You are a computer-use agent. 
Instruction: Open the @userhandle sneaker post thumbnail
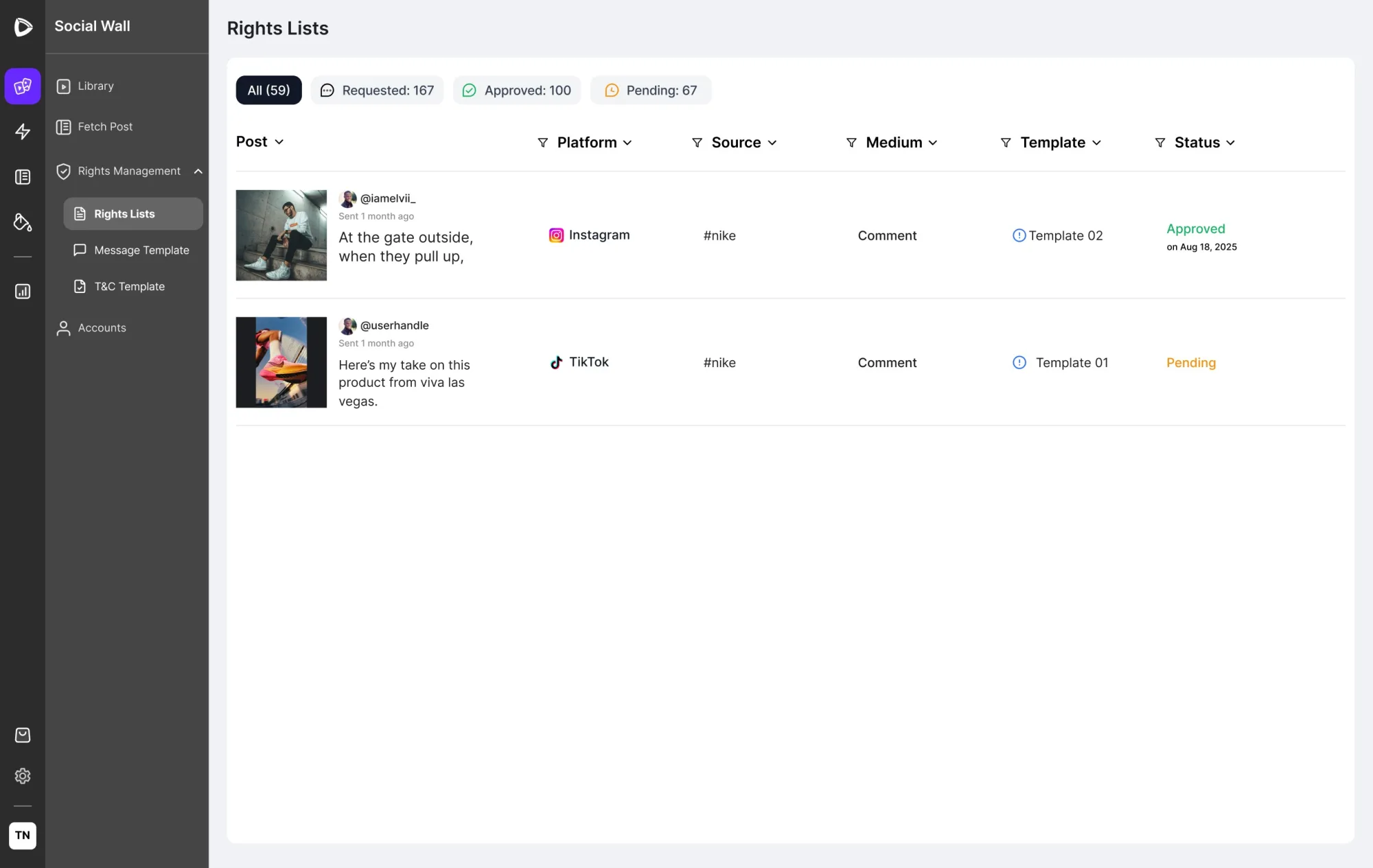(281, 362)
